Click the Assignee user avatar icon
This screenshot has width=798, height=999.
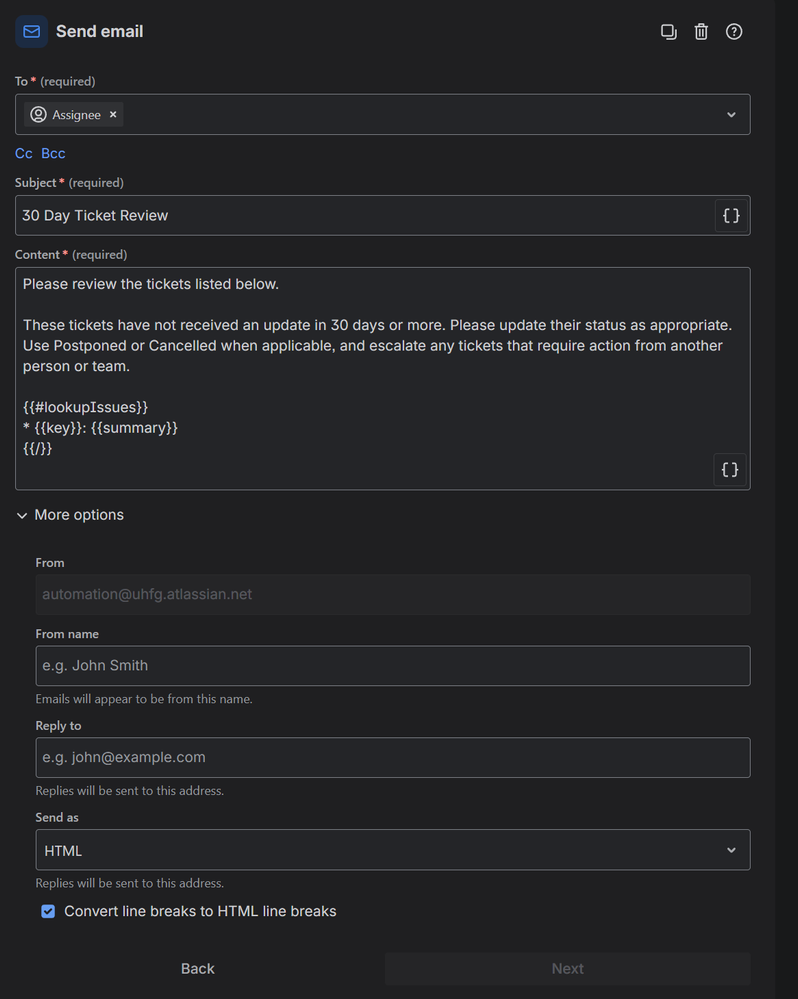(x=38, y=115)
